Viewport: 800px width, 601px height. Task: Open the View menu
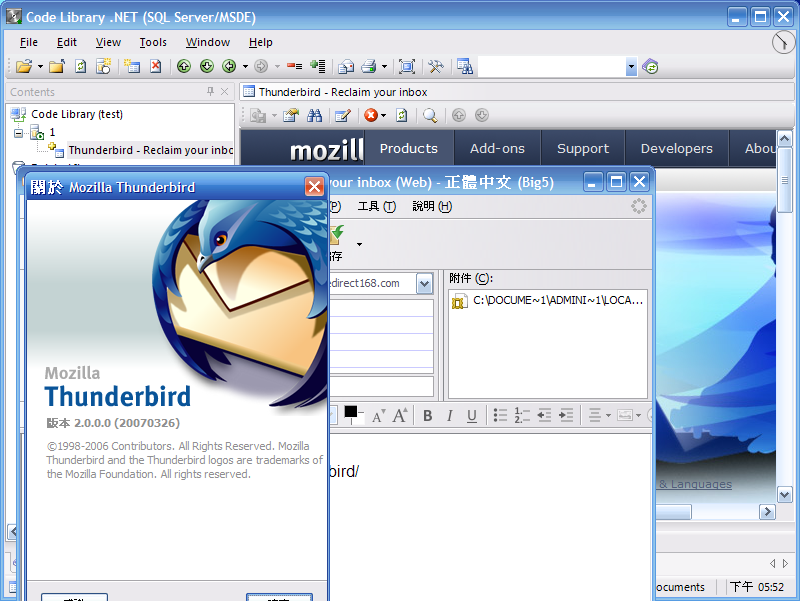click(108, 42)
